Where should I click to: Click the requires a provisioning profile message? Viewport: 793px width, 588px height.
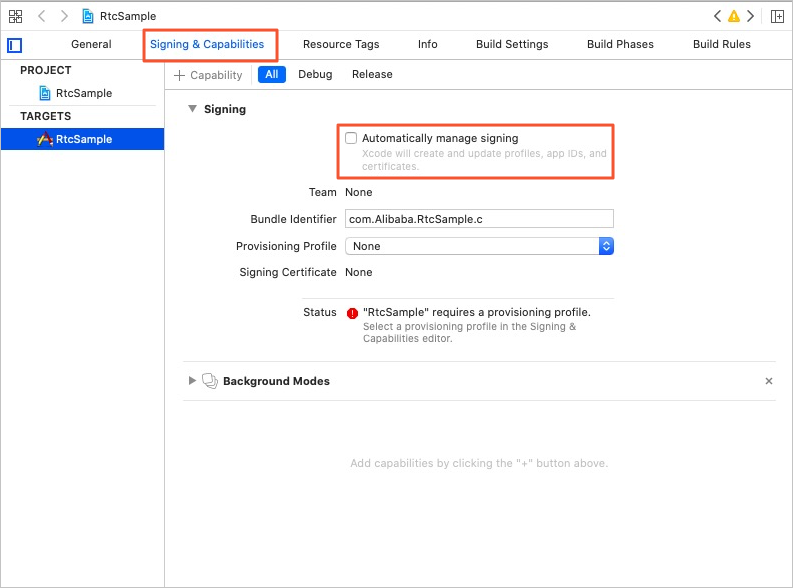click(x=476, y=312)
